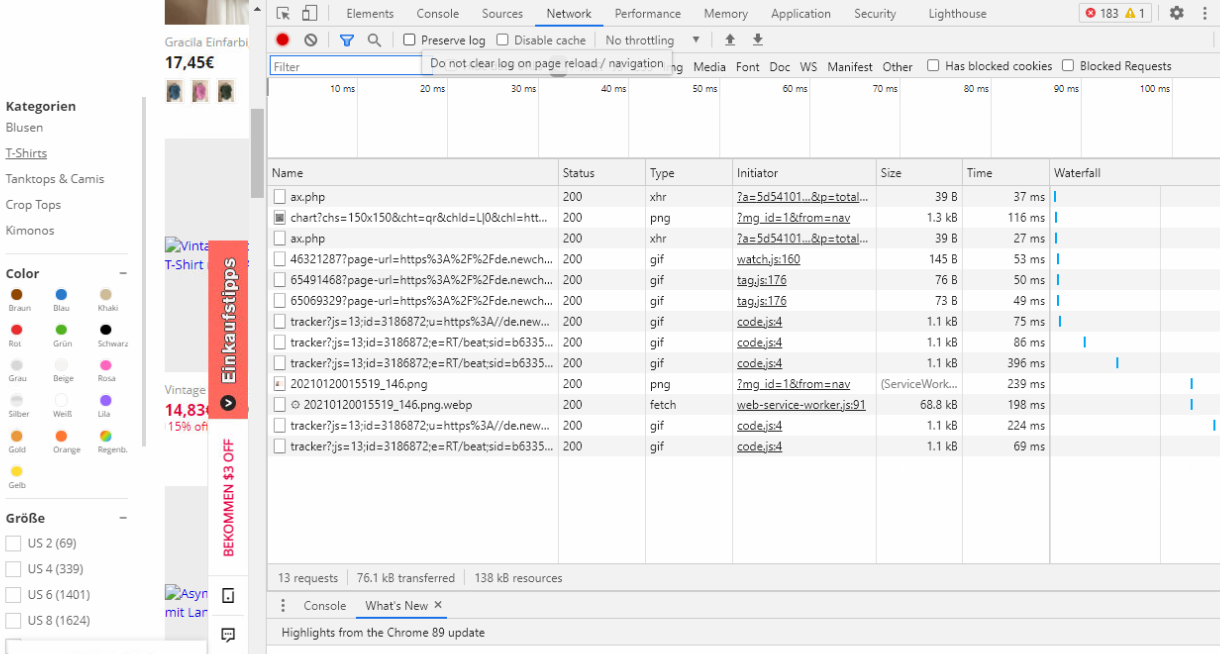This screenshot has height=654, width=1220.
Task: Switch to the Performance tab
Action: 648,14
